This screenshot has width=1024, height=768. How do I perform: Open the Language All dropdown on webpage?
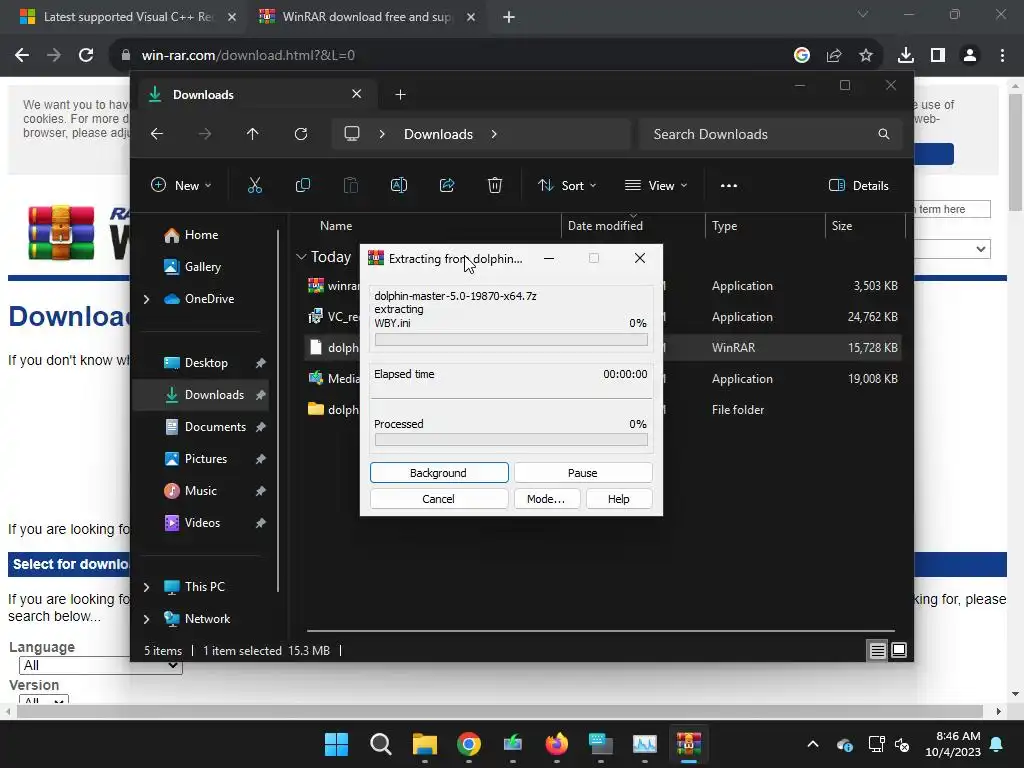100,665
